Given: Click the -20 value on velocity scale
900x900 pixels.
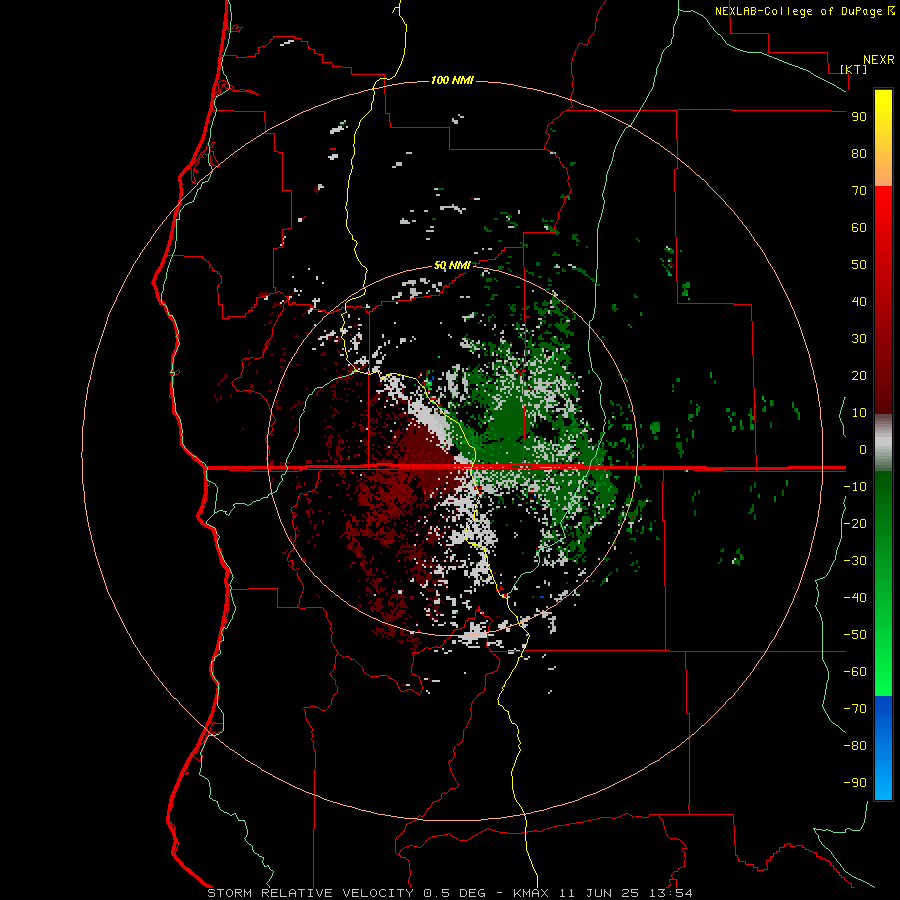Looking at the screenshot, I should point(855,523).
